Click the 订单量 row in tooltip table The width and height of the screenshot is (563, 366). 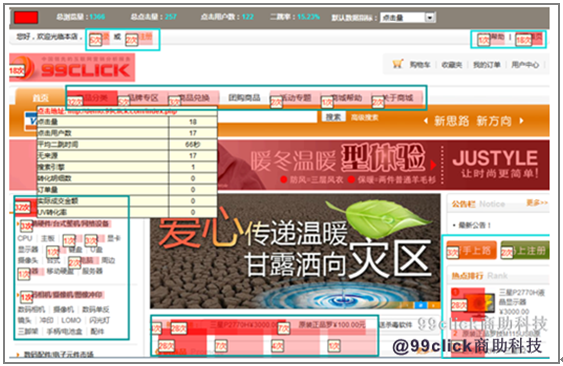(127, 189)
